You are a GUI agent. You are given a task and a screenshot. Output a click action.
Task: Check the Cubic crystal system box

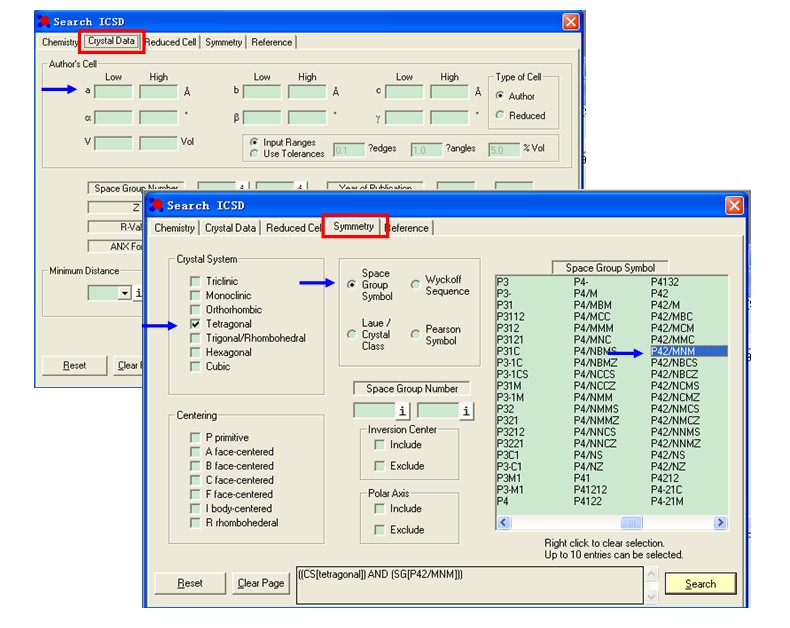195,366
